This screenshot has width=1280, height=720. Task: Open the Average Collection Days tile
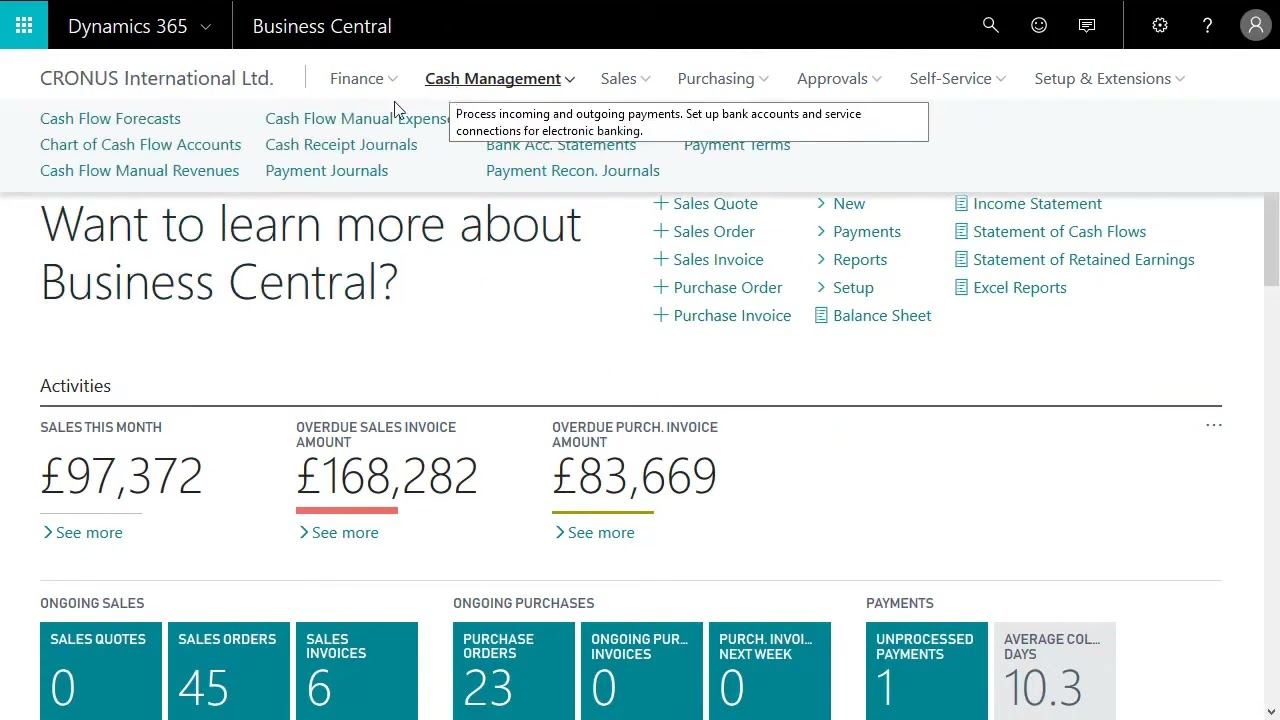point(1055,671)
